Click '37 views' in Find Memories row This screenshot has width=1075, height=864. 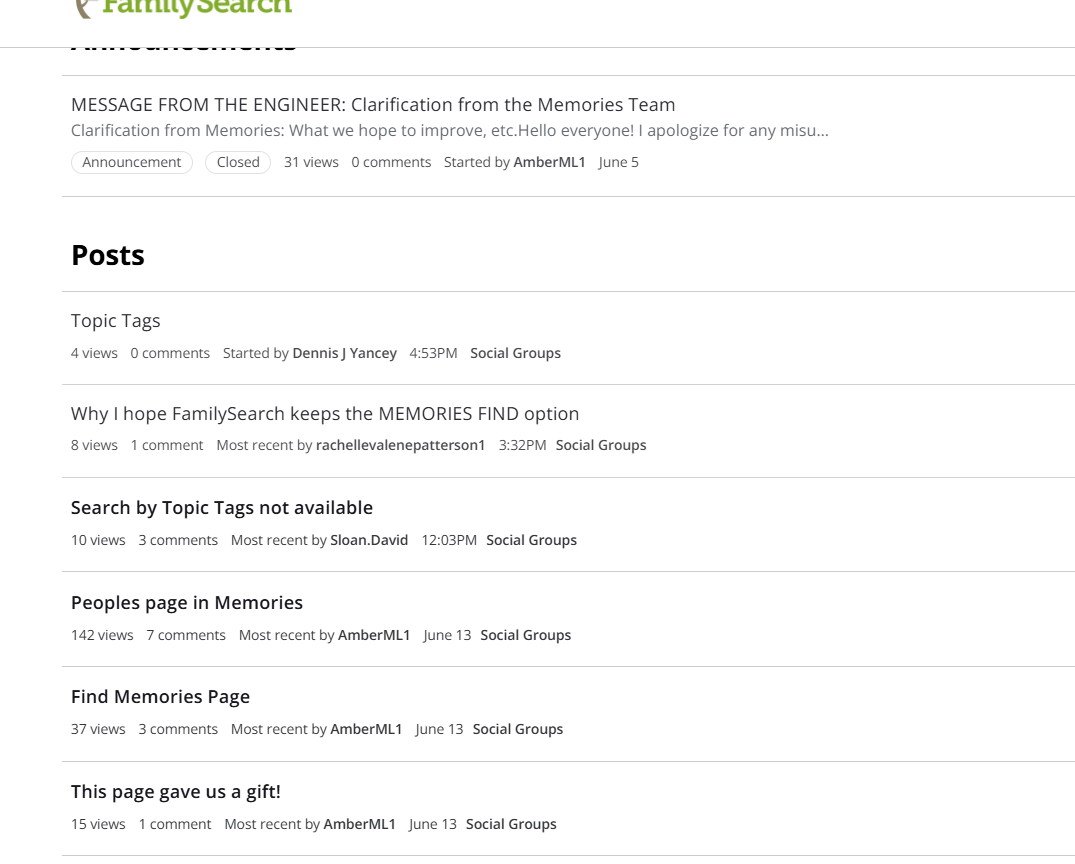tap(98, 730)
